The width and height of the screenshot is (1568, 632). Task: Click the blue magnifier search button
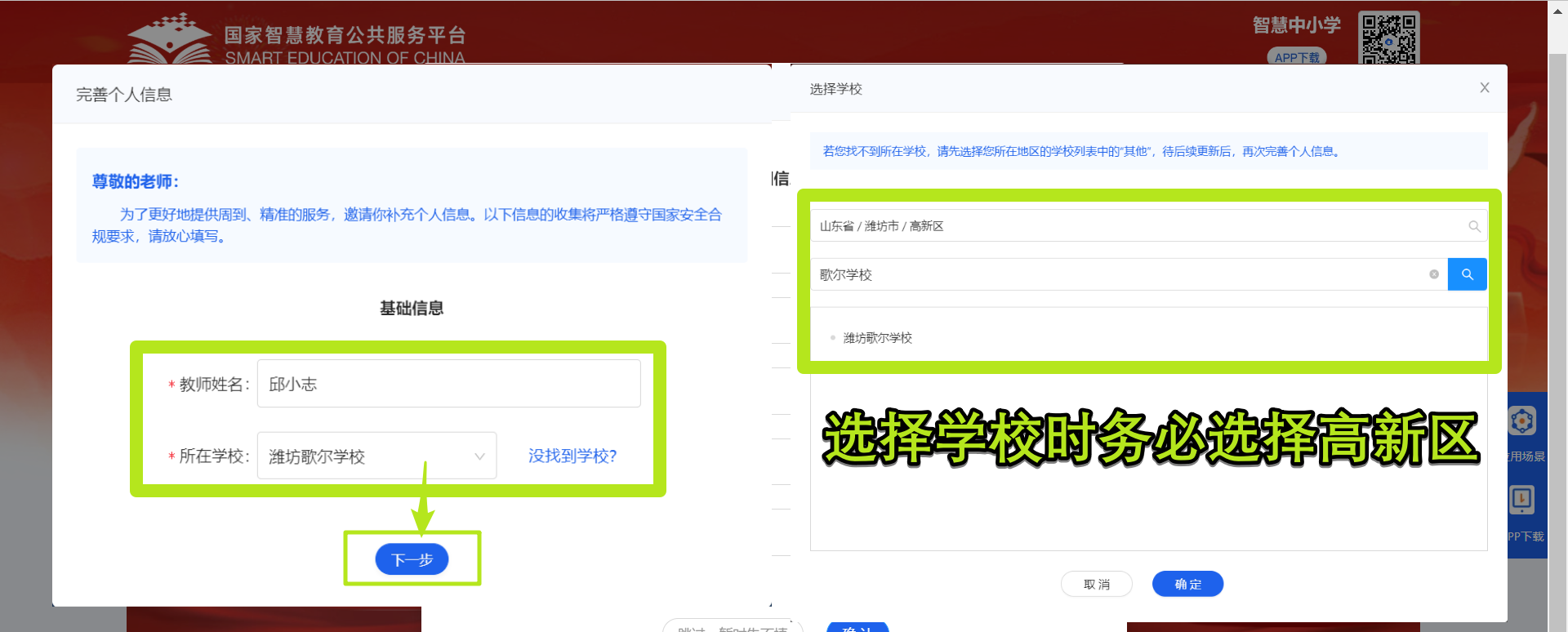(1467, 274)
